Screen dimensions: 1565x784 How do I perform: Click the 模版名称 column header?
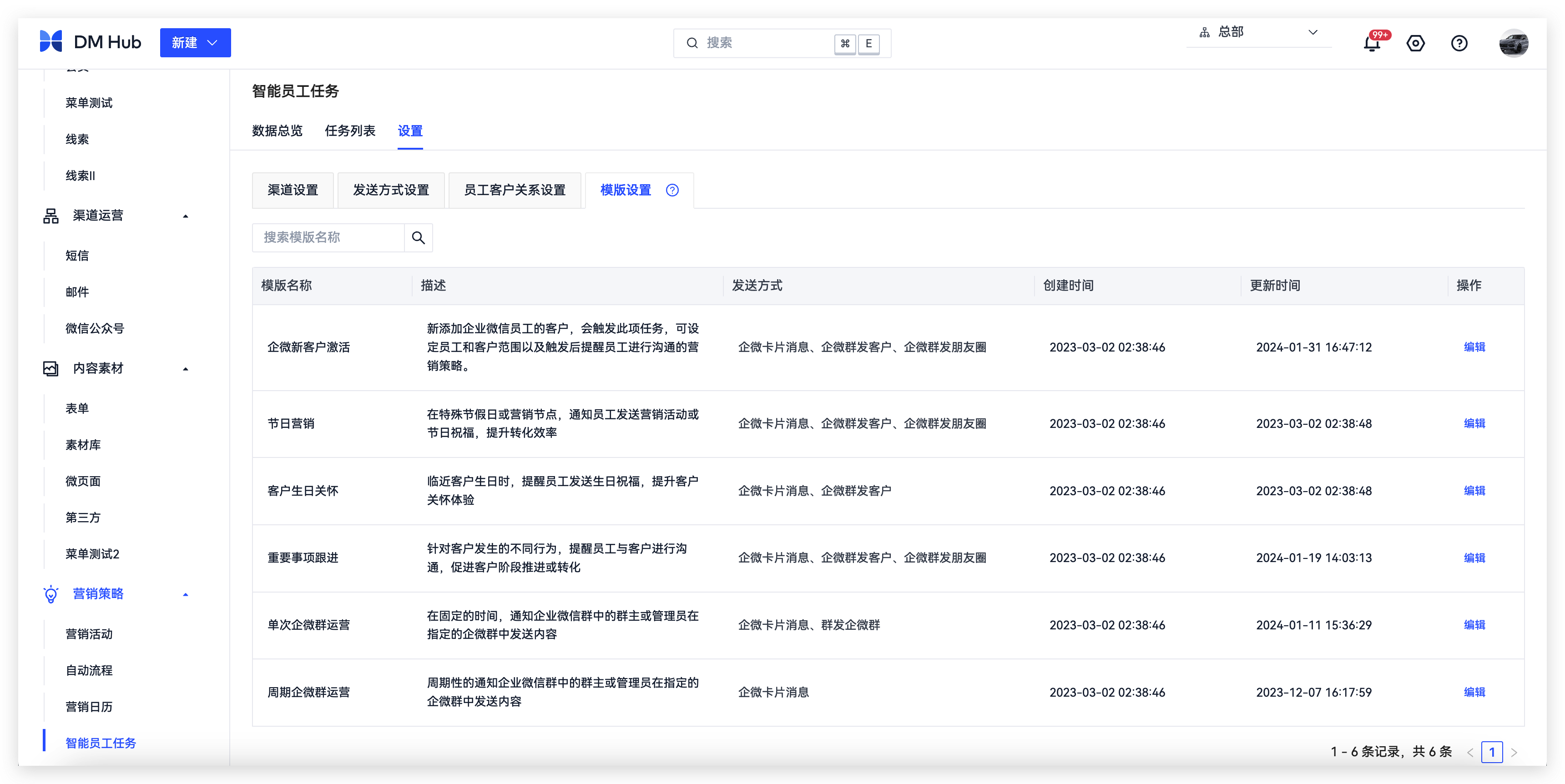286,286
